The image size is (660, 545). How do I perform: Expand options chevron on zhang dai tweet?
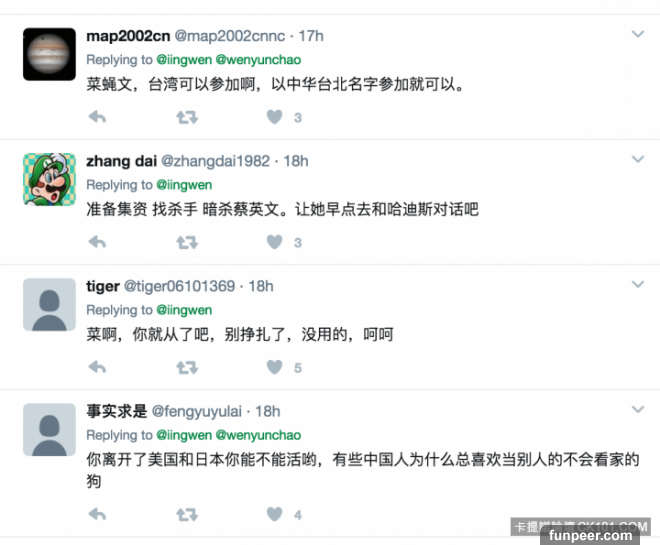(x=638, y=159)
